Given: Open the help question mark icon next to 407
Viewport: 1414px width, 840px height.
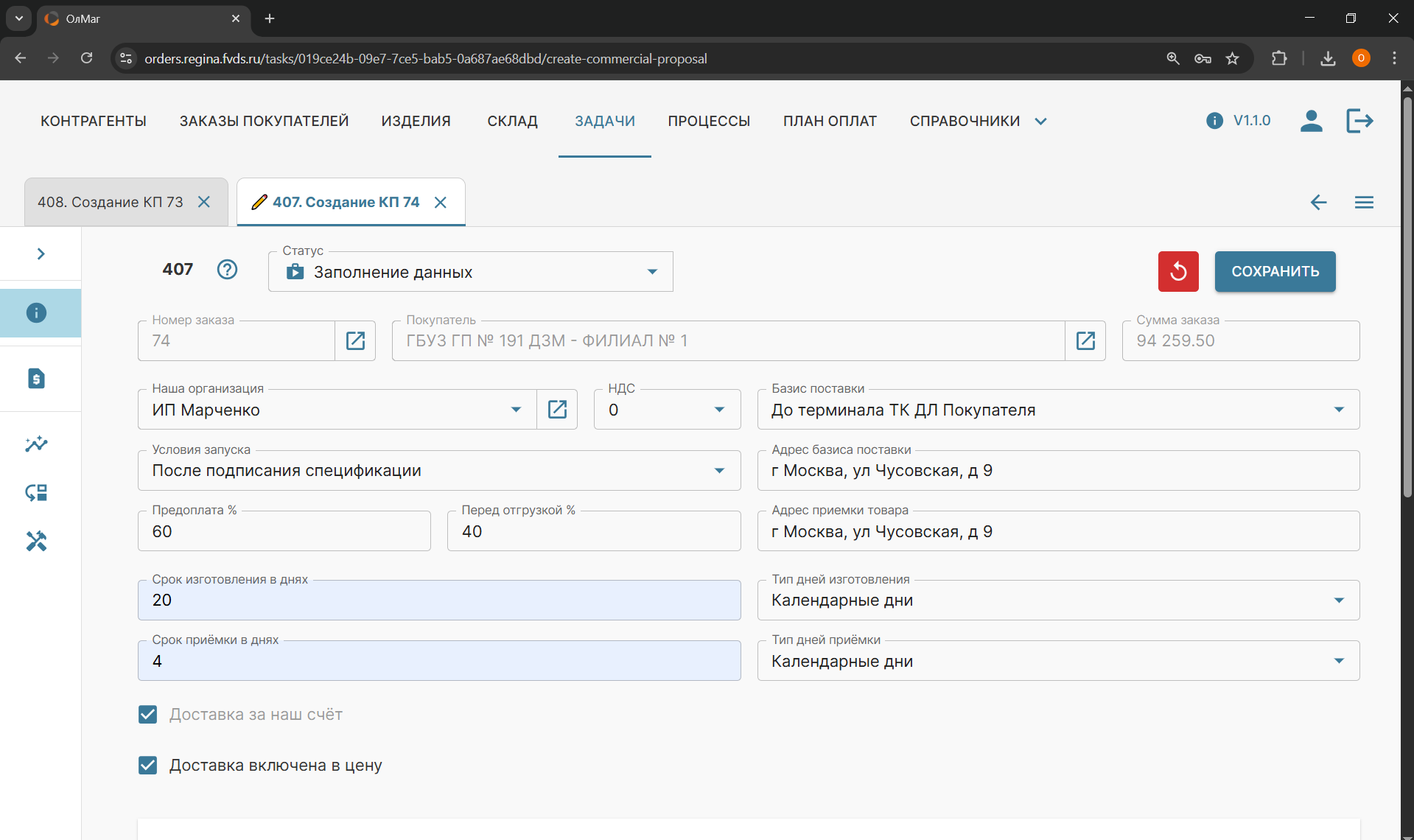Looking at the screenshot, I should click(x=227, y=270).
